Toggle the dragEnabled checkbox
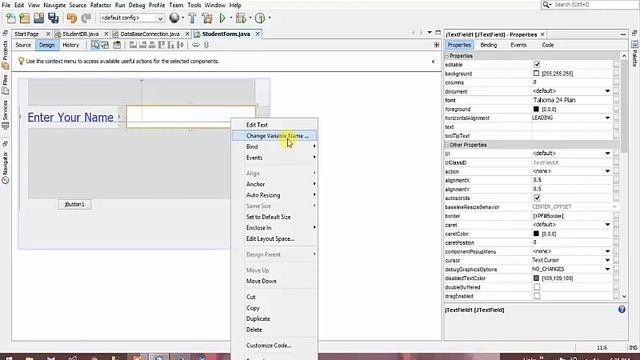640x360 pixels. [537, 296]
